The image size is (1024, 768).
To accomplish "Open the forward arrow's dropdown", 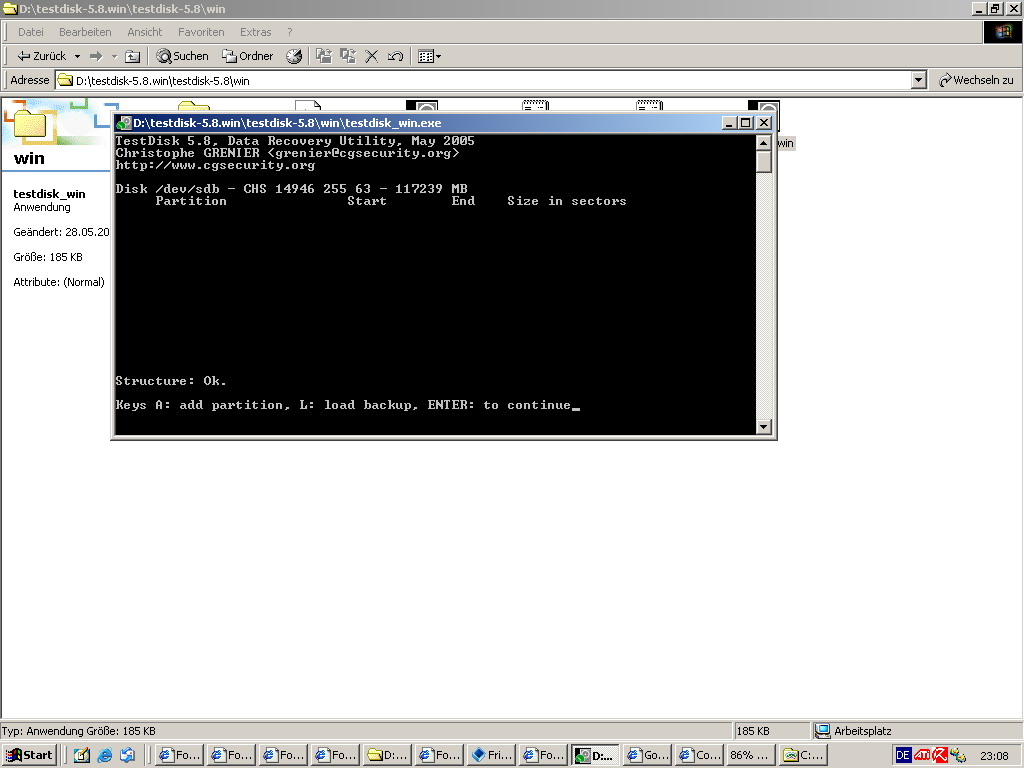I will 114,56.
